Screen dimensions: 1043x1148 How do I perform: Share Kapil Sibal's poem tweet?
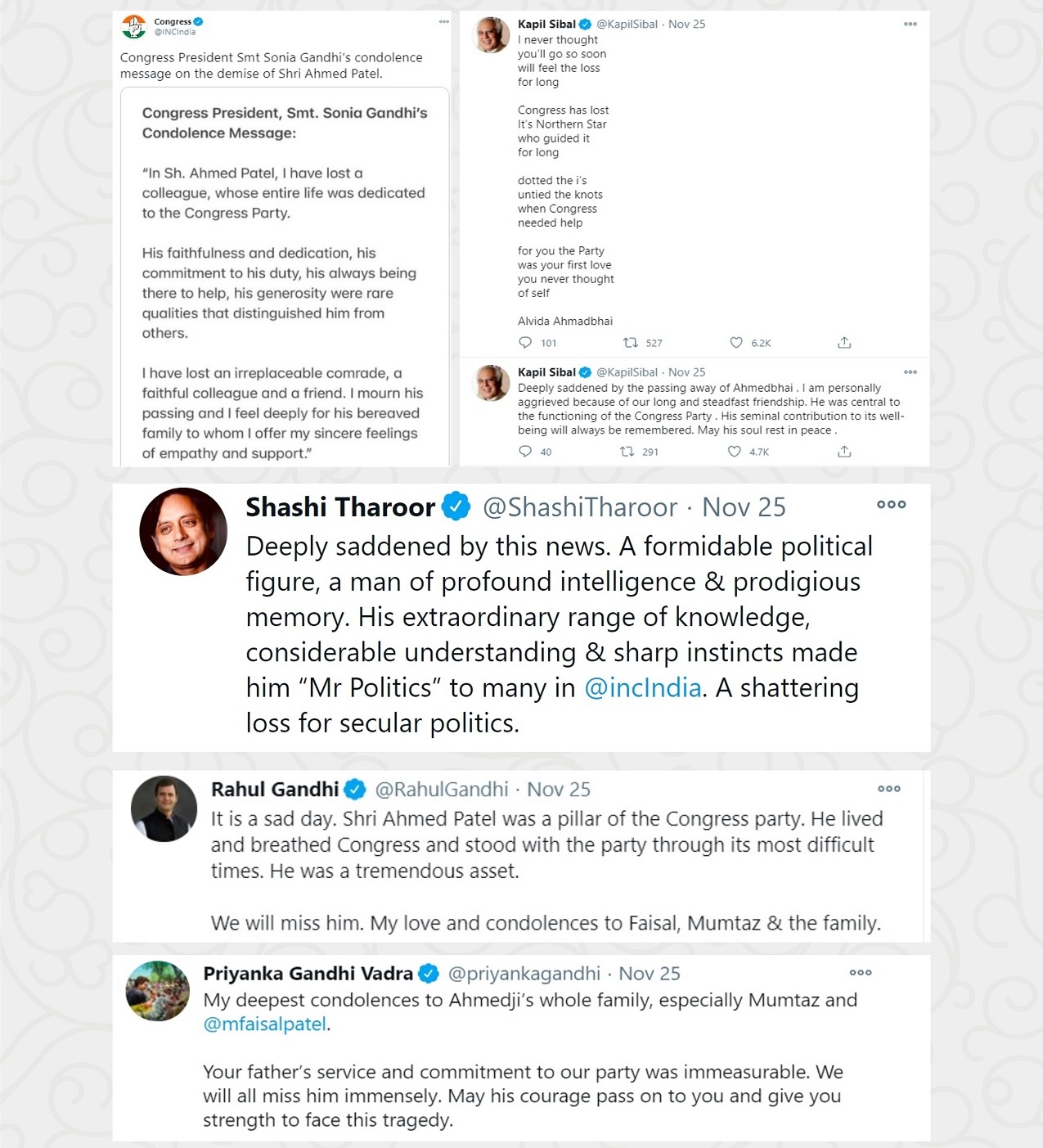(x=844, y=343)
